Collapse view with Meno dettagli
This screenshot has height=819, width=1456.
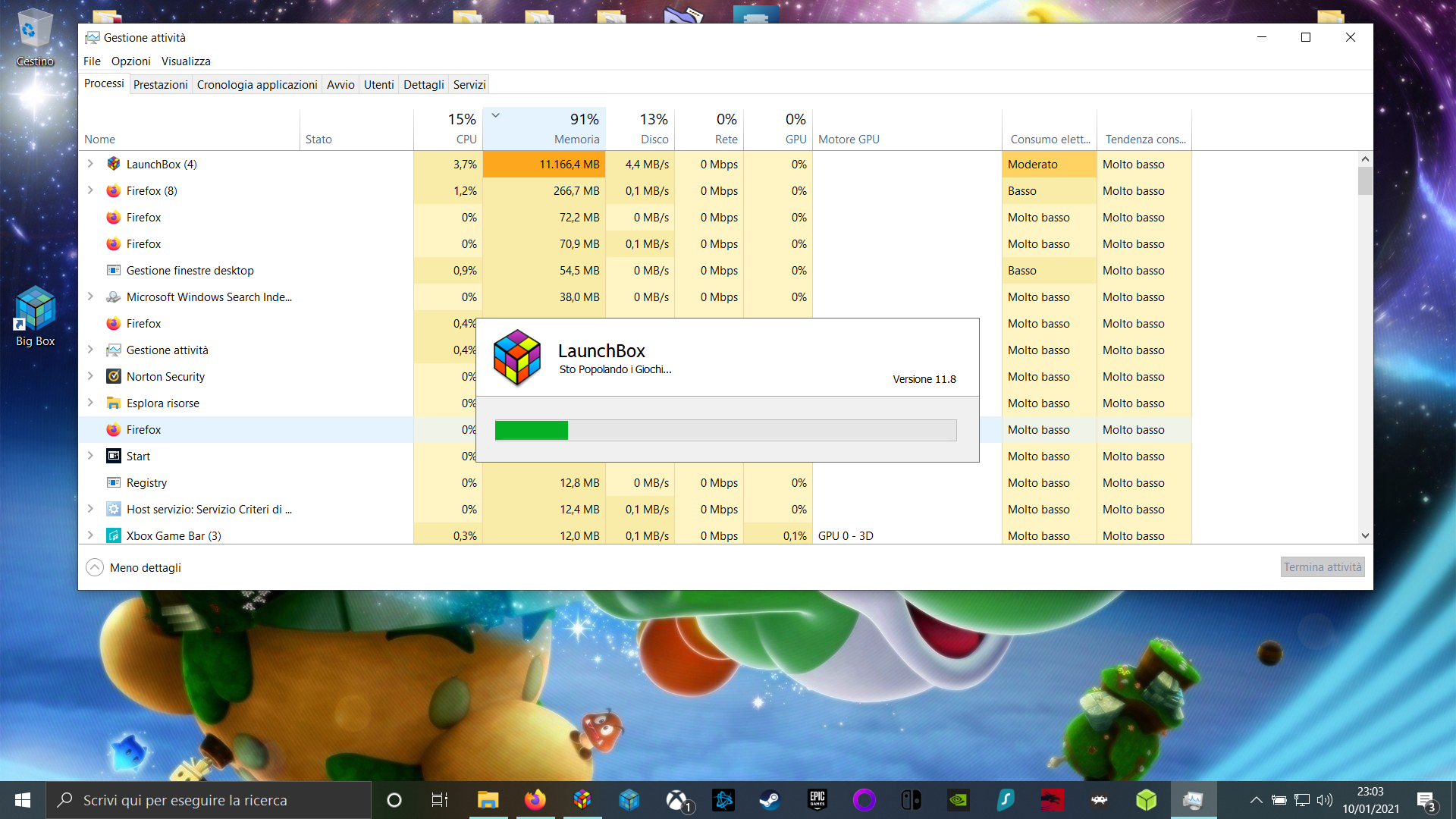pyautogui.click(x=133, y=567)
